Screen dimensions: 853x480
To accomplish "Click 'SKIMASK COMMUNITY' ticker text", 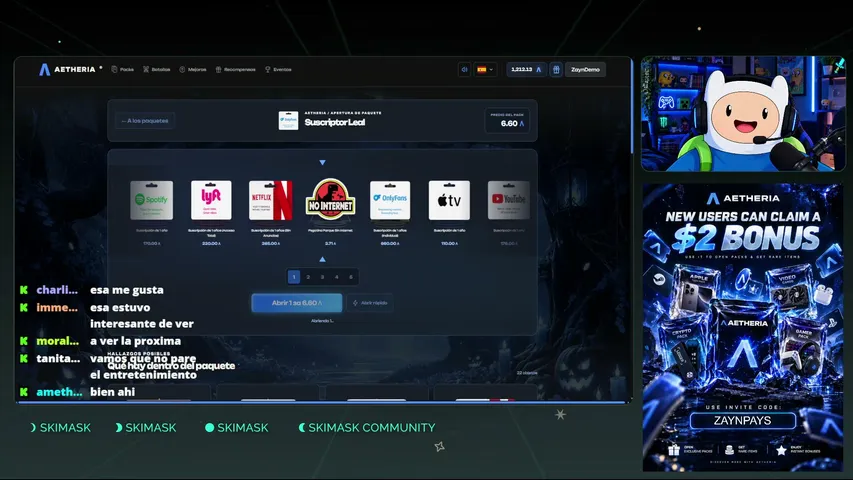I will tap(372, 428).
